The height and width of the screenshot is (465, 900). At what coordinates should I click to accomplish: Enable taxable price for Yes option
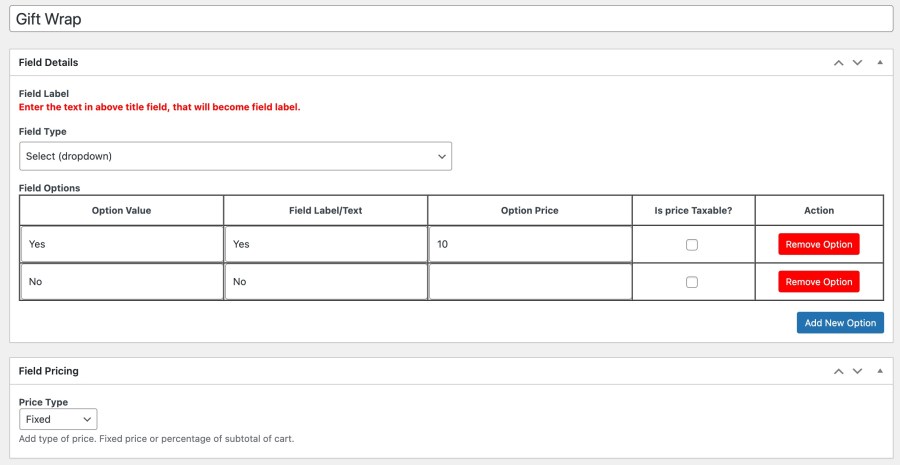tap(692, 245)
